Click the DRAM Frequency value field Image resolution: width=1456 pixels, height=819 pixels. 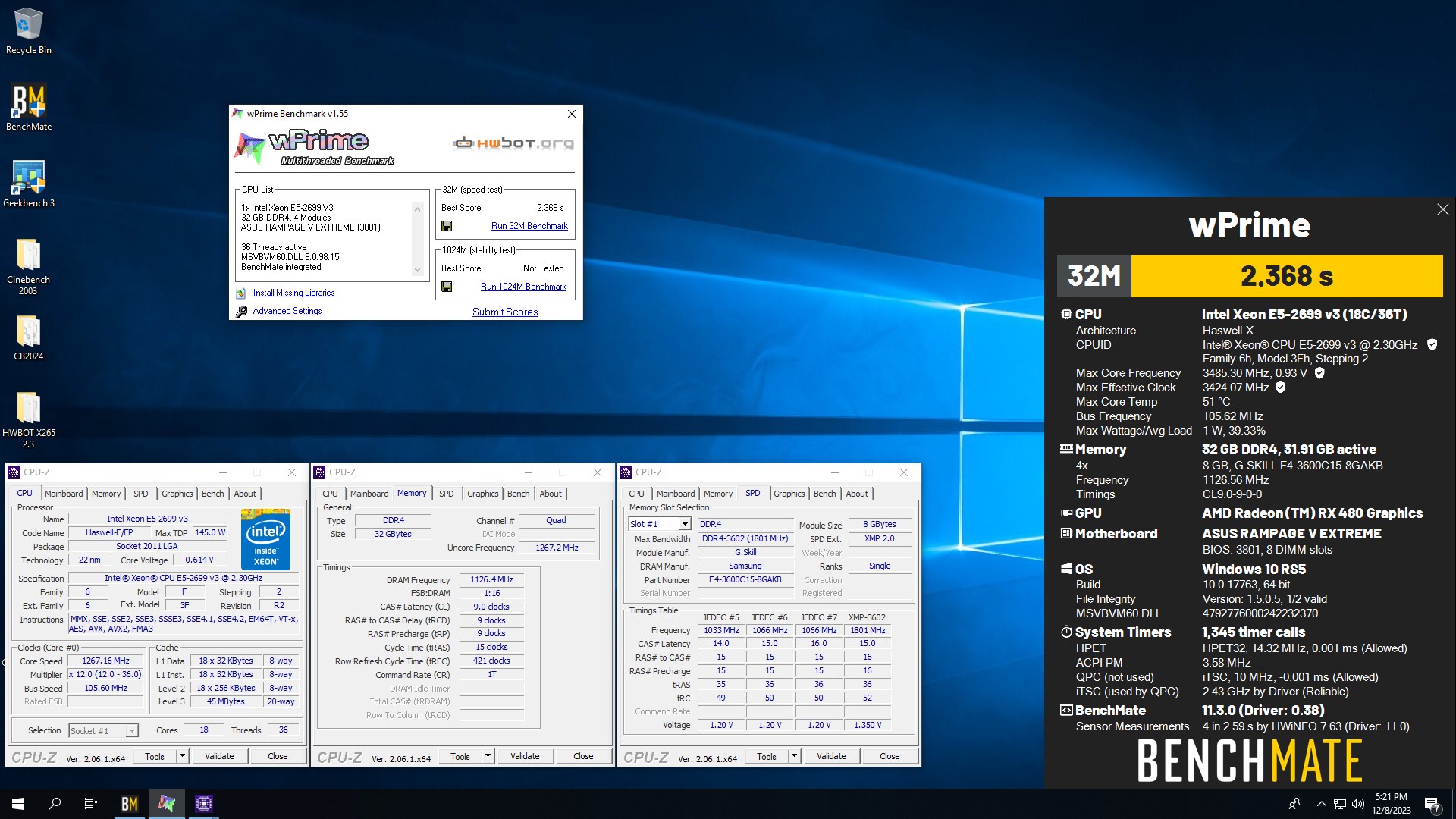pyautogui.click(x=491, y=579)
